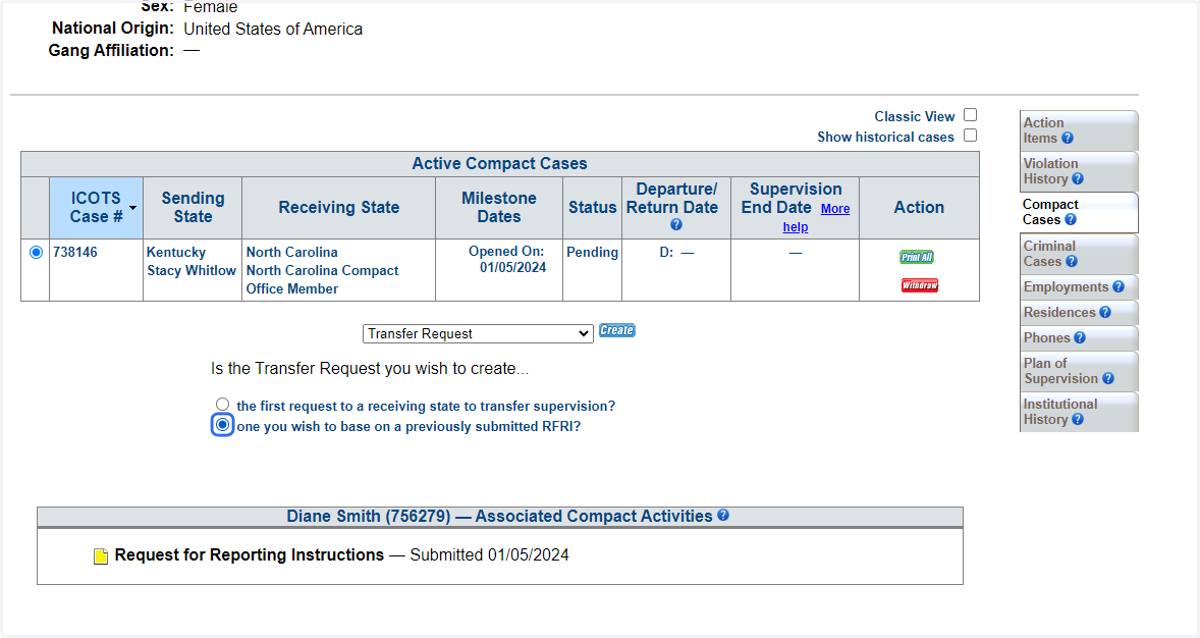Switch to the Phones tab
Screen dimensions: 1200x638
(x=1078, y=338)
